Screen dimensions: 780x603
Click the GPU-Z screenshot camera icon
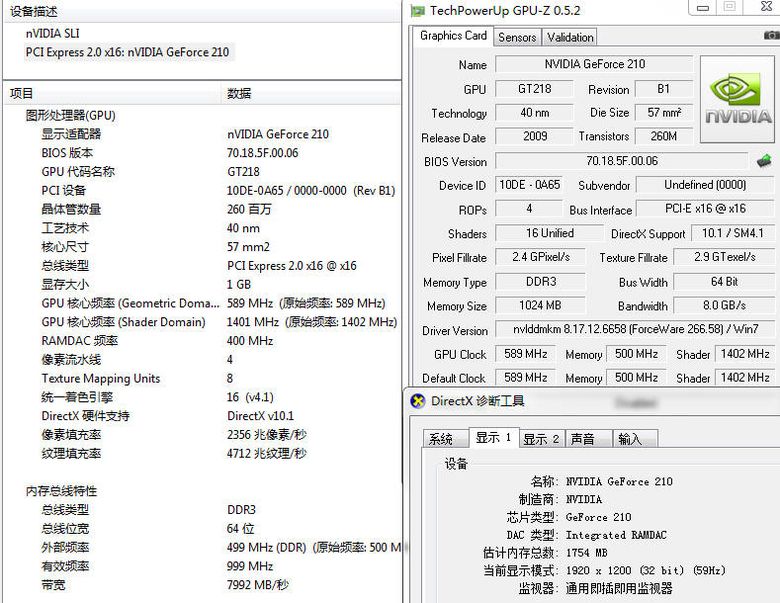tap(772, 36)
